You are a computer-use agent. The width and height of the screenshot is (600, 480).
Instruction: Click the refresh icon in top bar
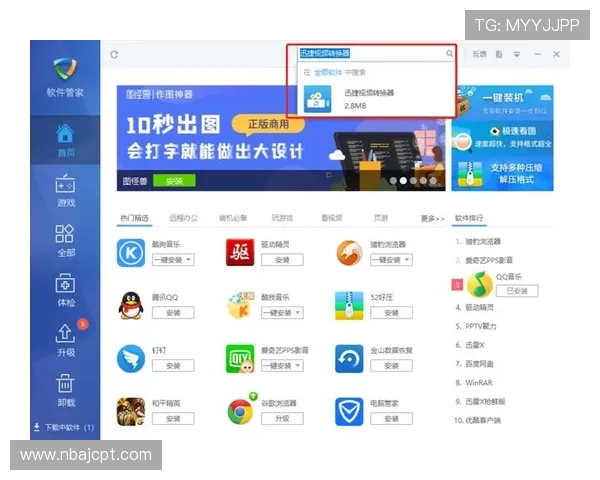[114, 54]
